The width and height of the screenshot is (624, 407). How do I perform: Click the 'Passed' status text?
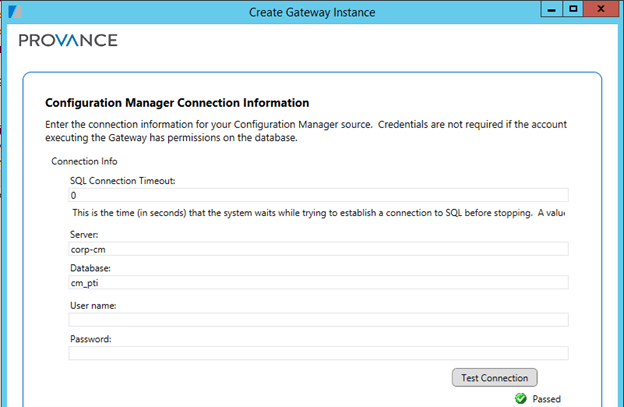[x=546, y=399]
